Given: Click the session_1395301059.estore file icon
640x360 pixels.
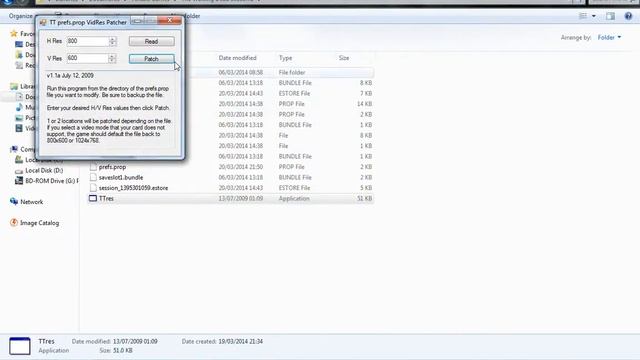Looking at the screenshot, I should click(93, 188).
